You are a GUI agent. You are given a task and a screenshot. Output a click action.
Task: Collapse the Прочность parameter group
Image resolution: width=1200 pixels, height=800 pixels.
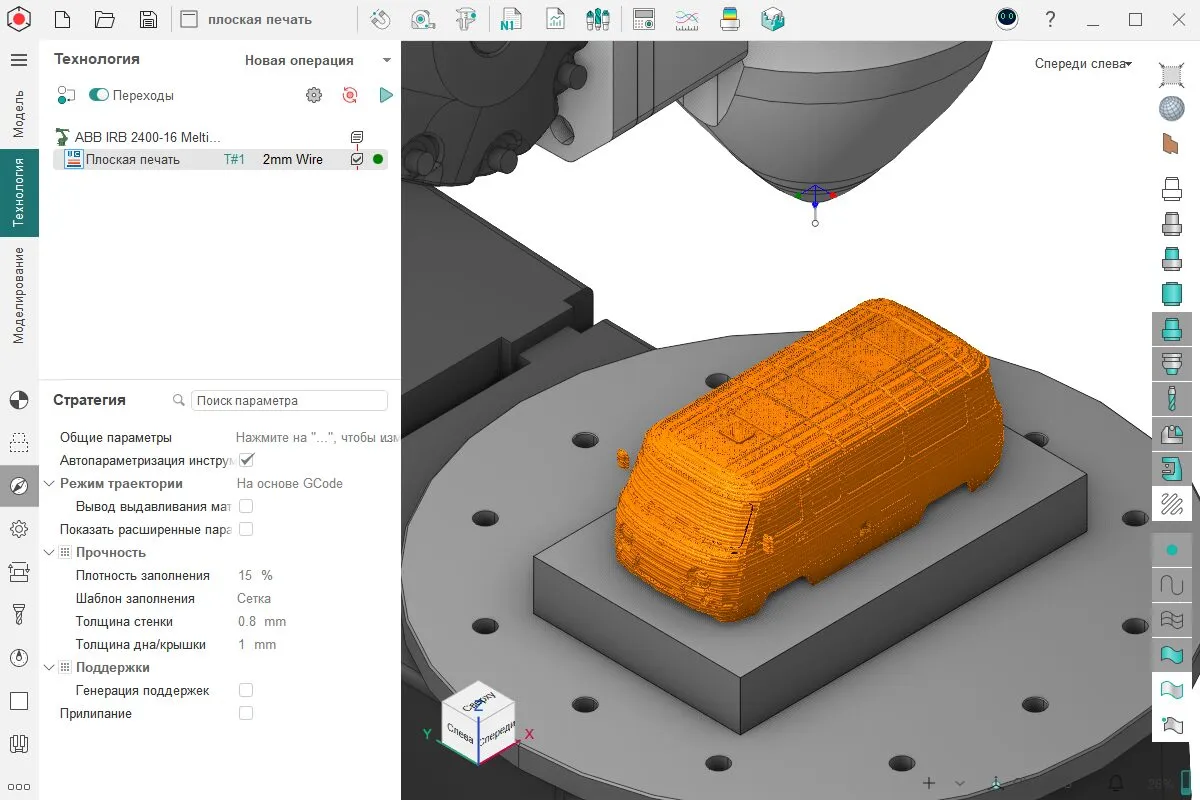(x=50, y=553)
